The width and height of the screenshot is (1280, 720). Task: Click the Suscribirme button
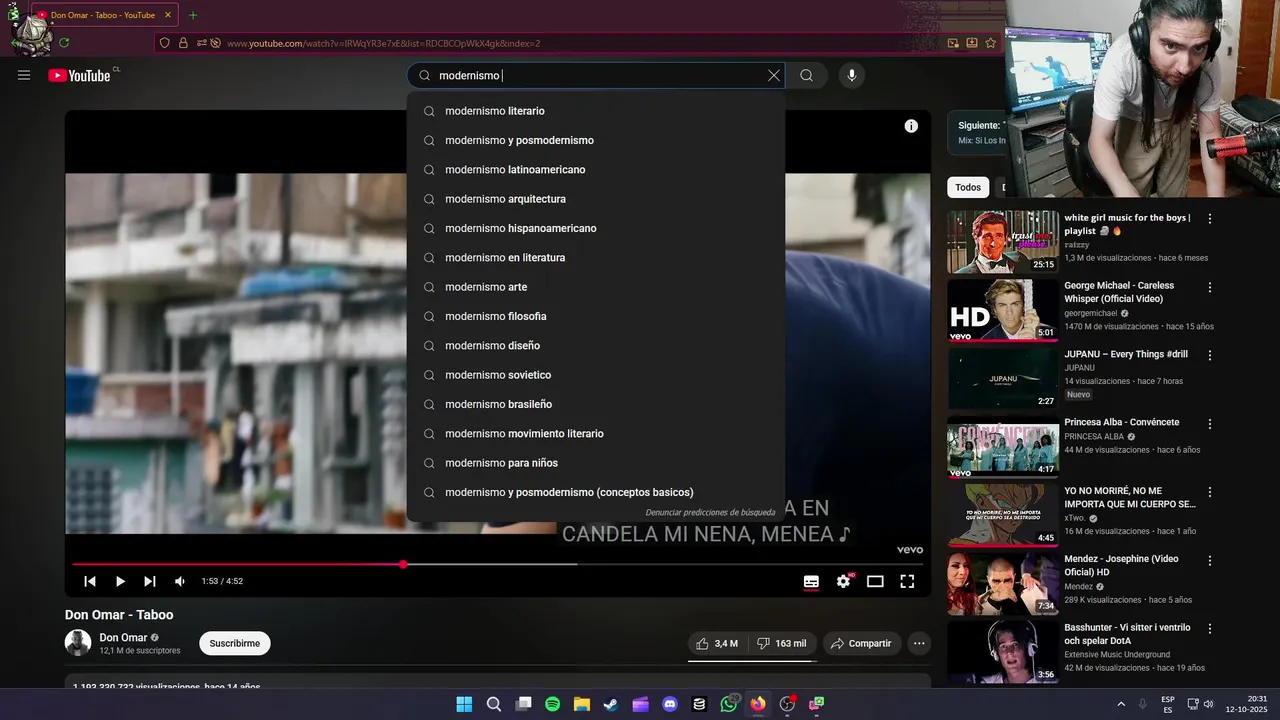point(235,643)
